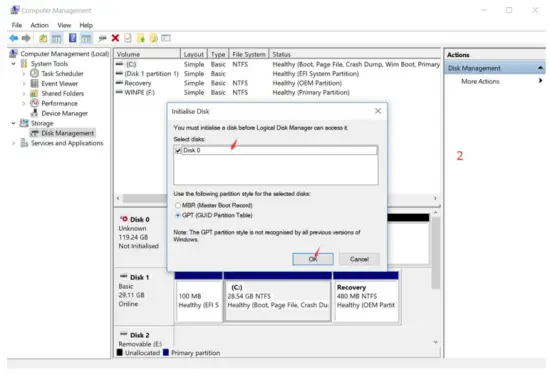The image size is (550, 375).
Task: Click Cancel in Initialise Disk dialog
Action: (359, 259)
